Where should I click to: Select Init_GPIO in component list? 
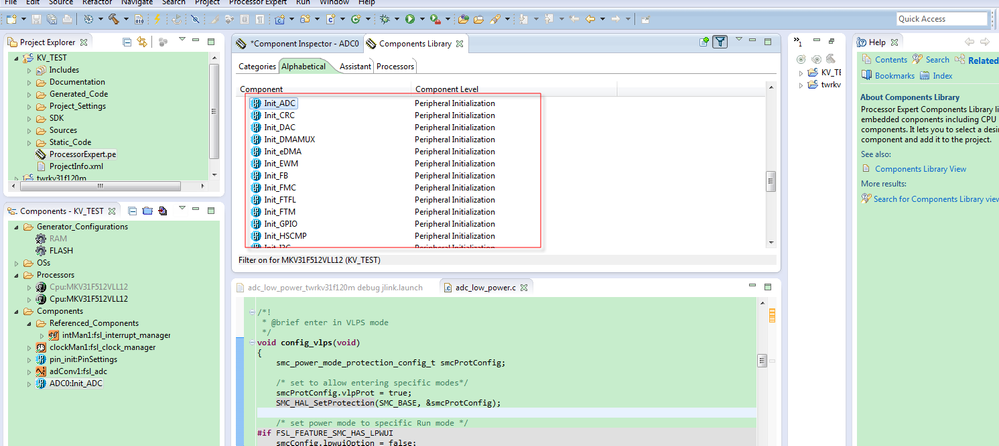(279, 224)
